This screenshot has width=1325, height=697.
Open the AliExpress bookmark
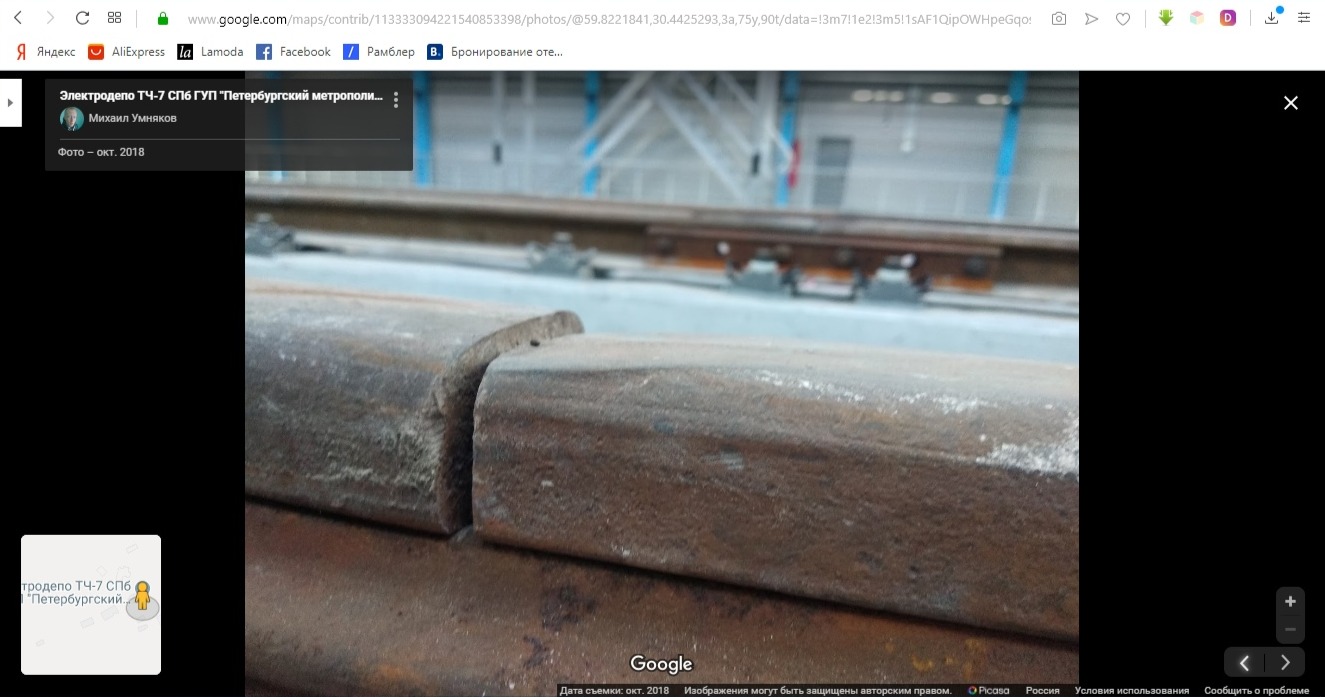coord(126,52)
